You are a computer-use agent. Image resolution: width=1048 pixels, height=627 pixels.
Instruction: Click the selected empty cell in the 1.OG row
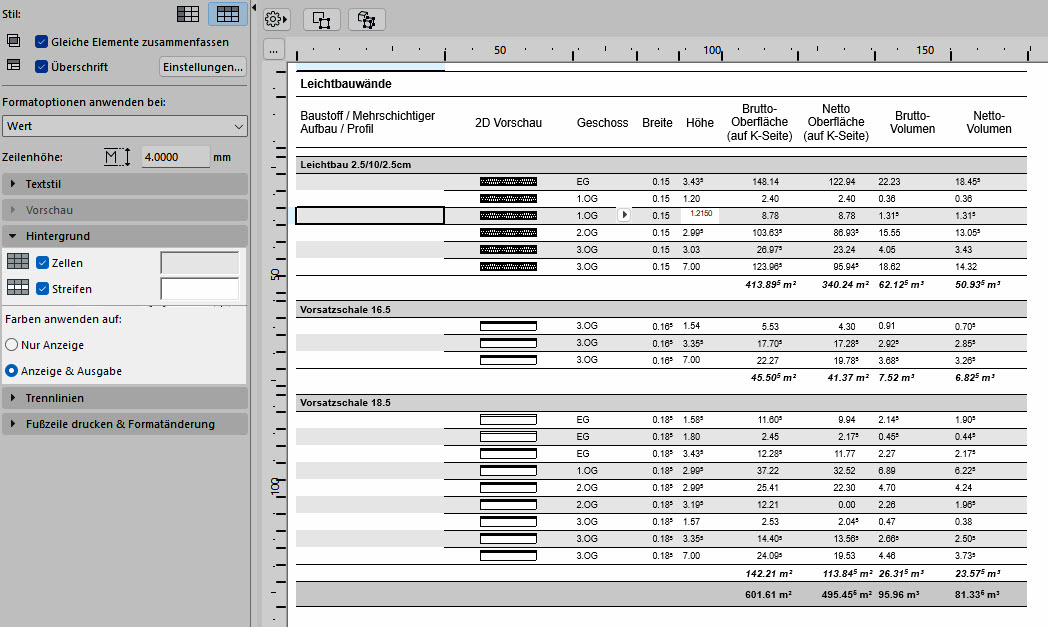[x=370, y=215]
